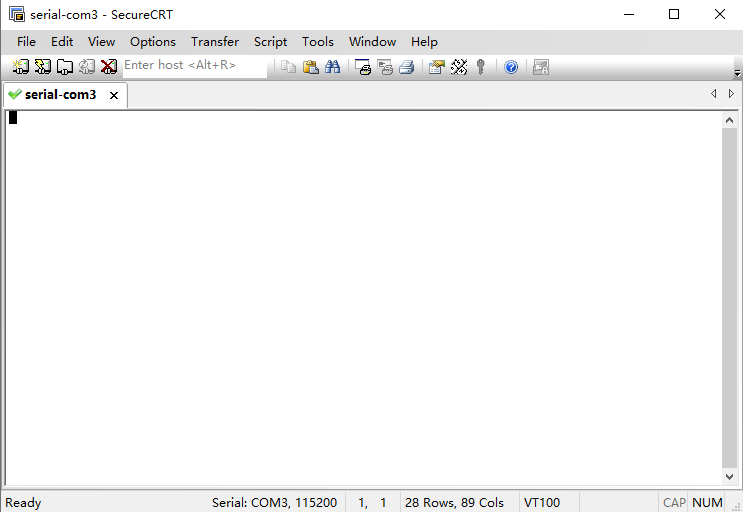
Task: Click the Enter host input field
Action: pos(194,66)
